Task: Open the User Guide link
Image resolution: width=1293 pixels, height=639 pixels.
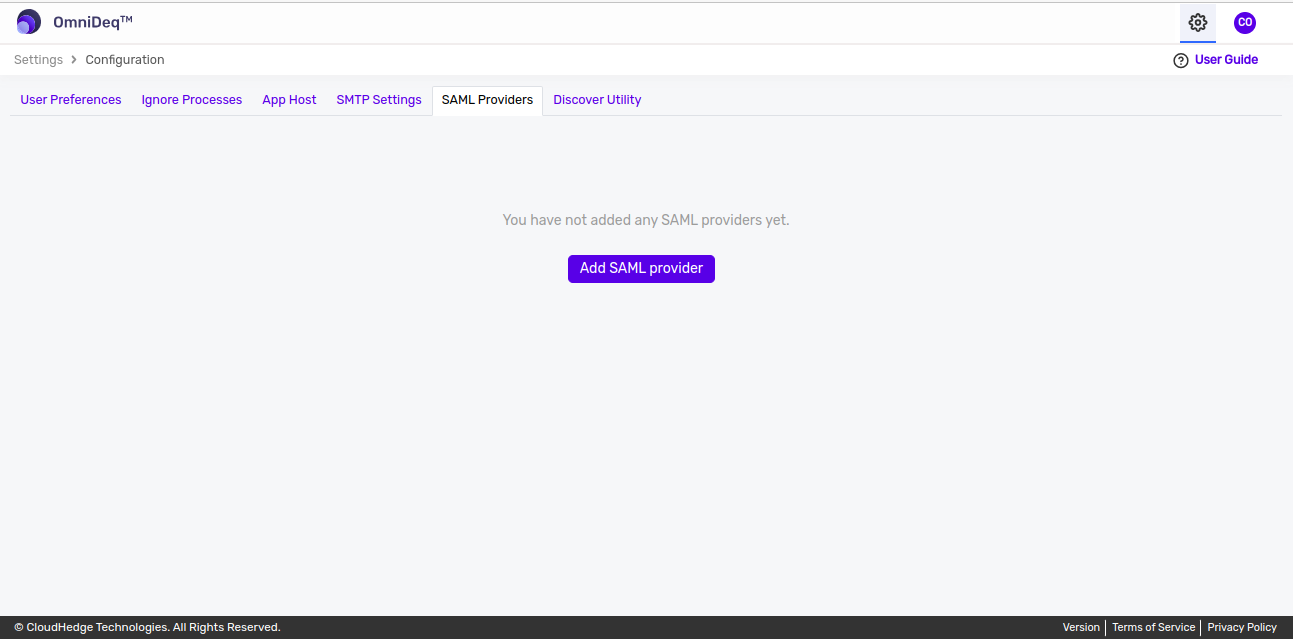Action: [x=1226, y=60]
